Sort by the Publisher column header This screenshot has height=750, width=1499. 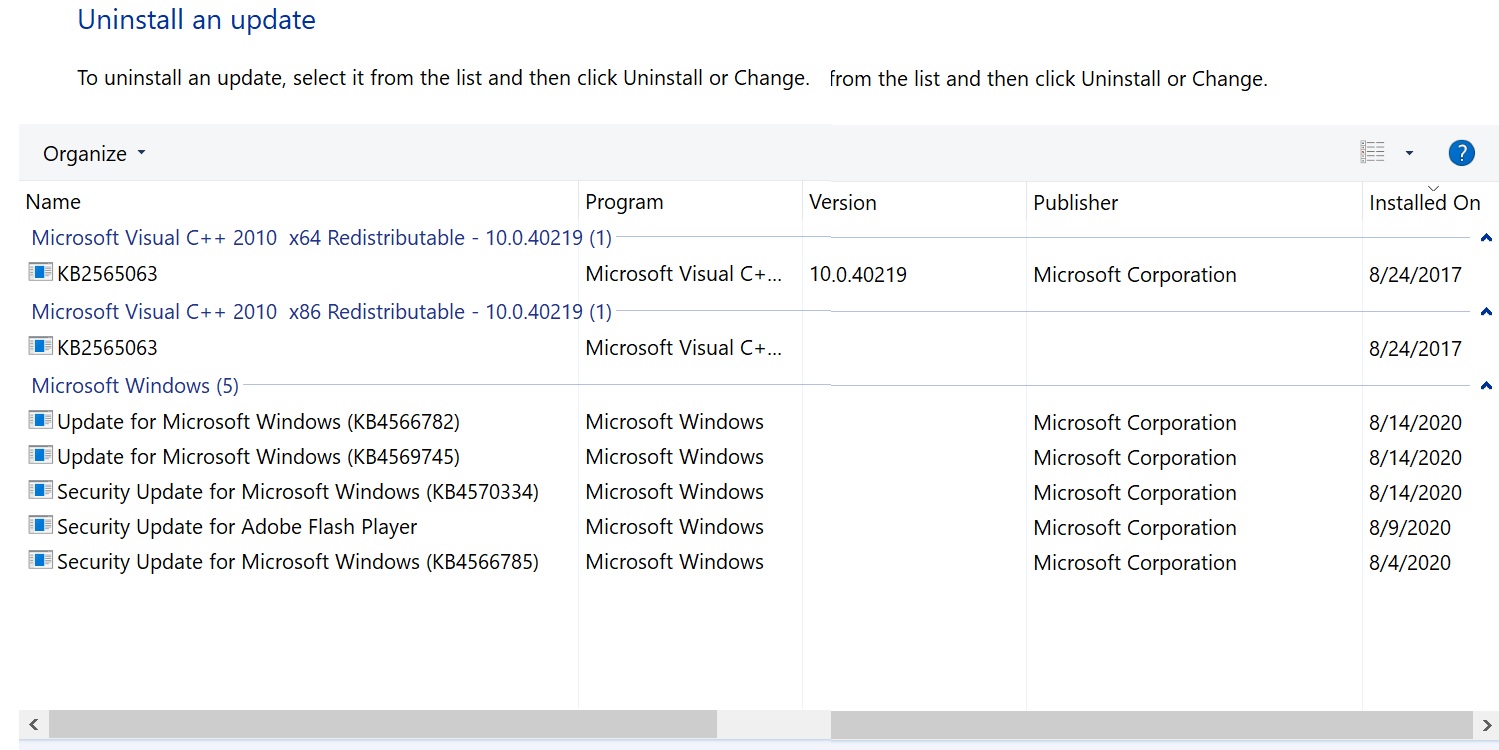1075,202
